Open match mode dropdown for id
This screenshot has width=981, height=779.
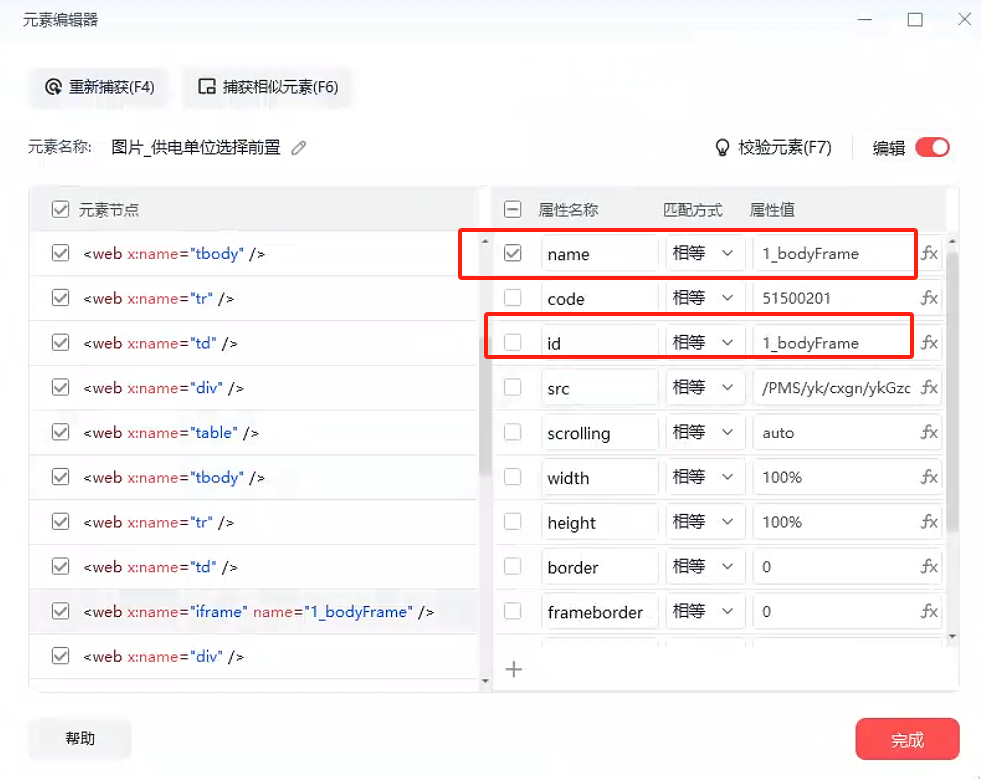(705, 343)
